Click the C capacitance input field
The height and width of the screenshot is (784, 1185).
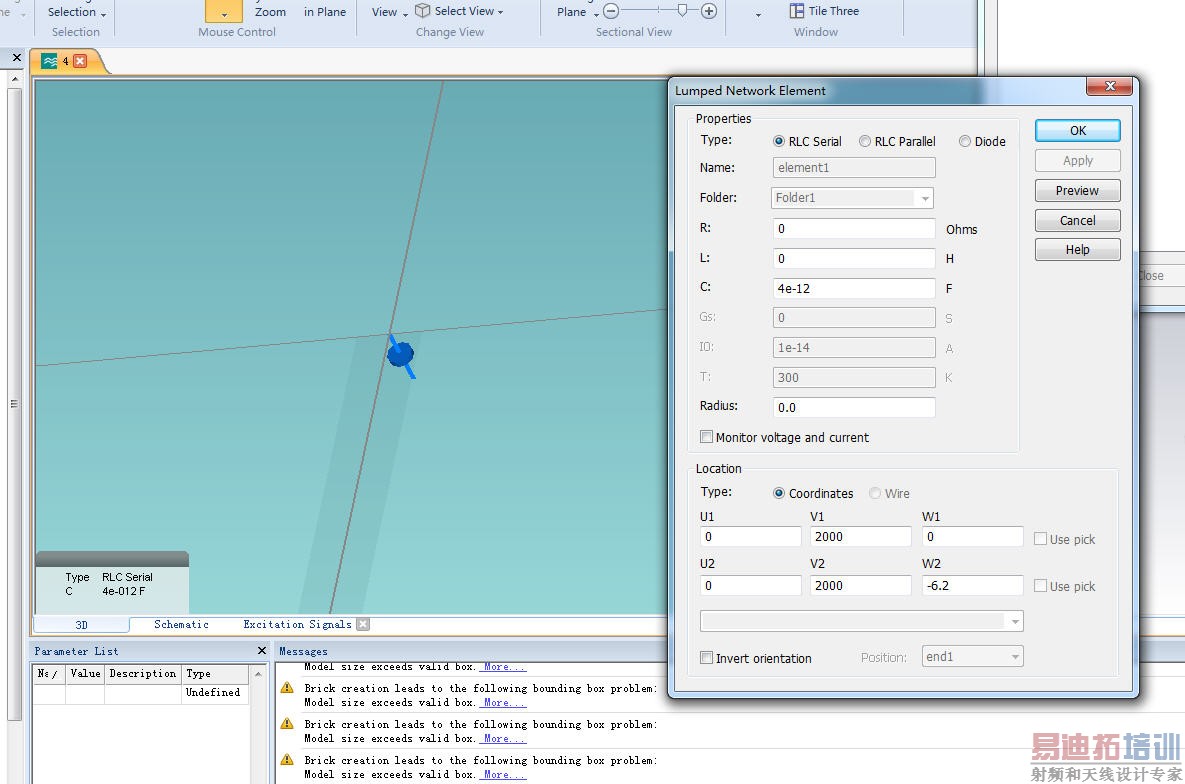pos(854,288)
